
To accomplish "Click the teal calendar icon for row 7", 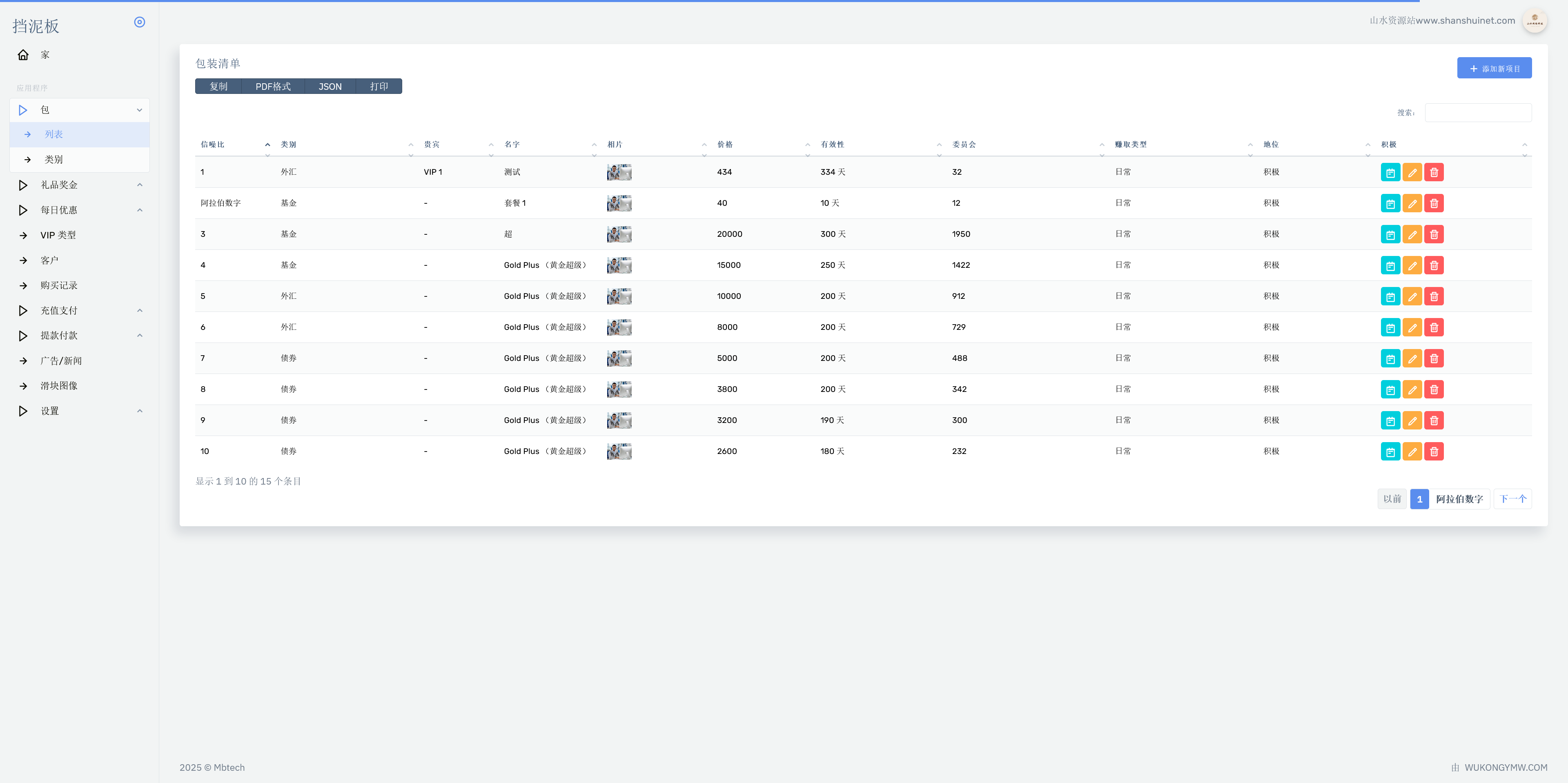I will click(x=1390, y=358).
